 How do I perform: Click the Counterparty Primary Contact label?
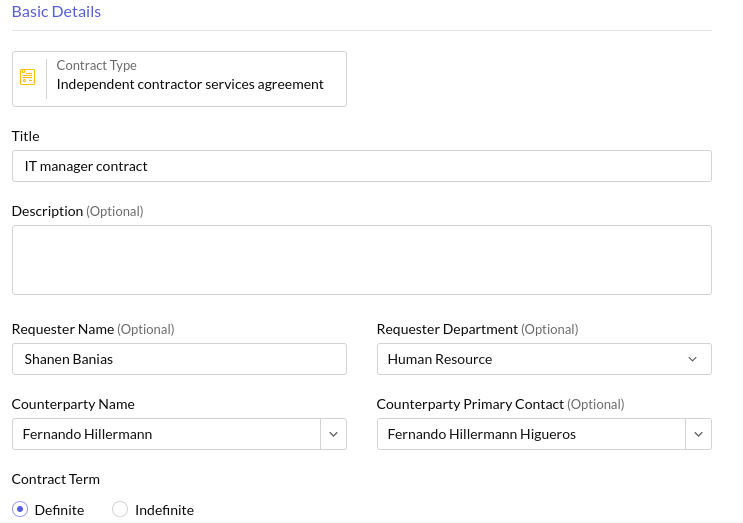[x=470, y=404]
